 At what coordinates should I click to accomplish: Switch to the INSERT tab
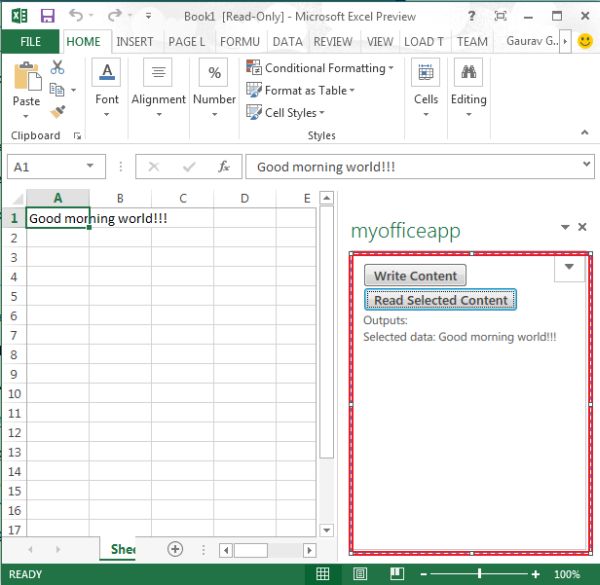[135, 41]
